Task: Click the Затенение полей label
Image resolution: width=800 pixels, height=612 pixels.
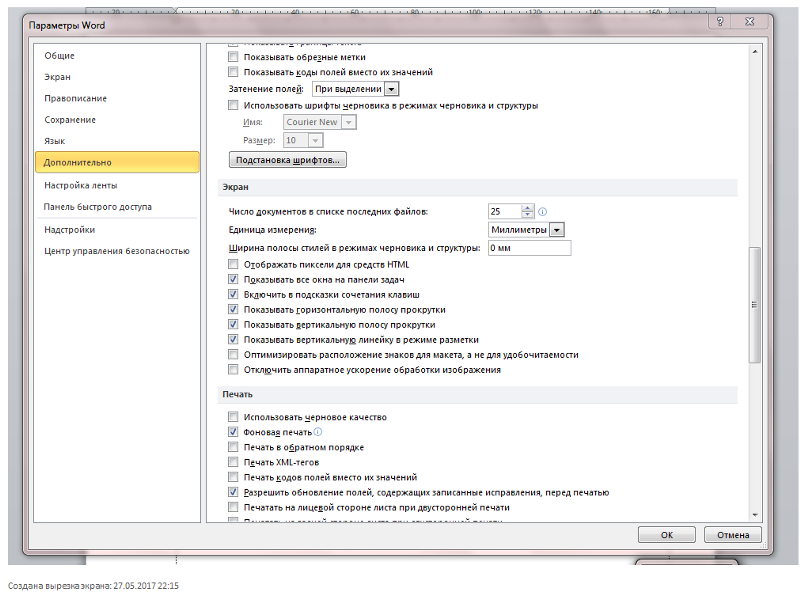Action: (x=266, y=89)
